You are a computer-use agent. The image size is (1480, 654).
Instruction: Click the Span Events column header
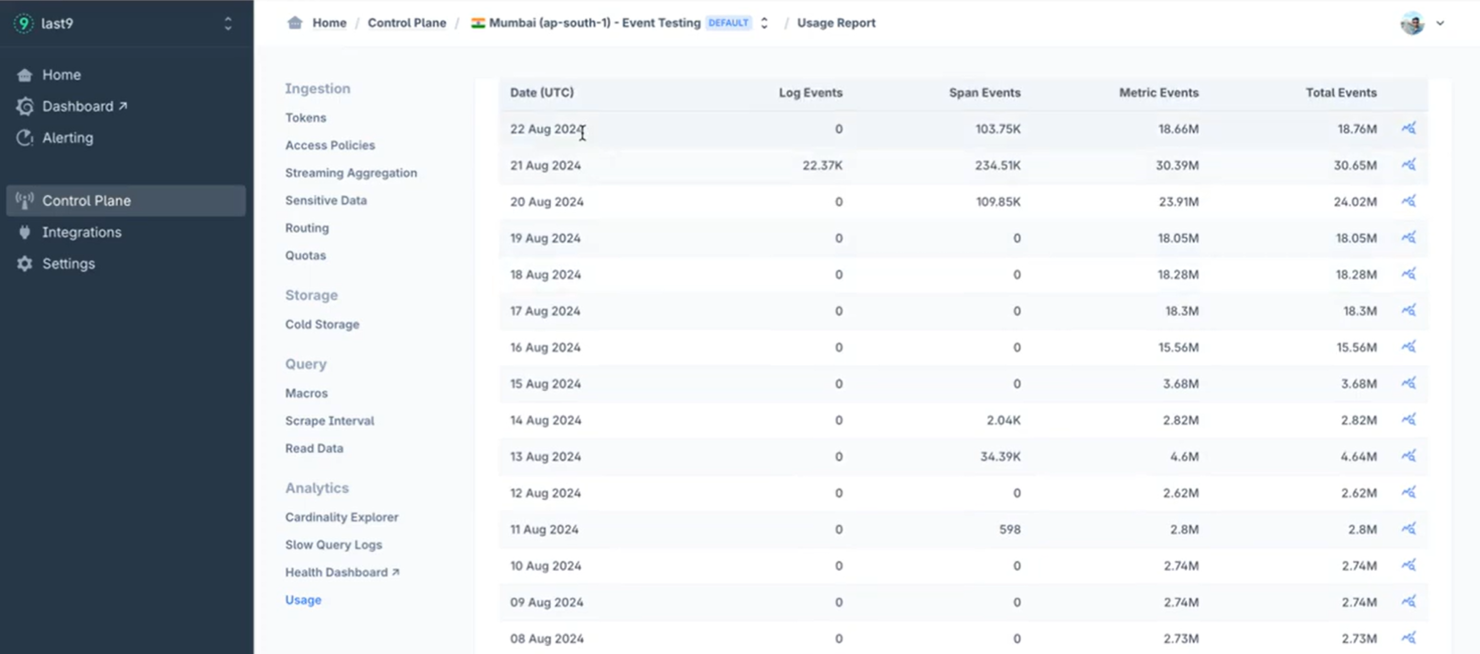985,92
